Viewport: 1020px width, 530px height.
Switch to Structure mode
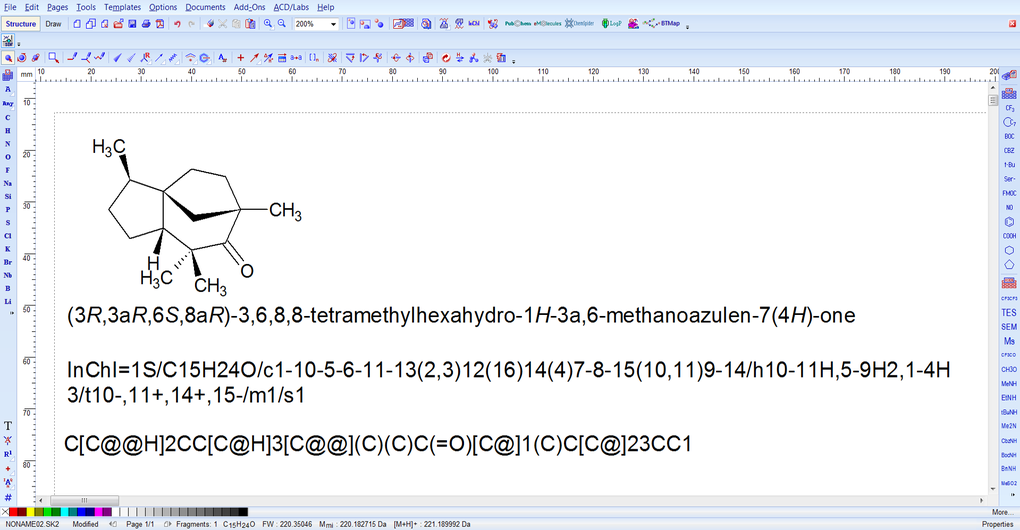(x=21, y=24)
